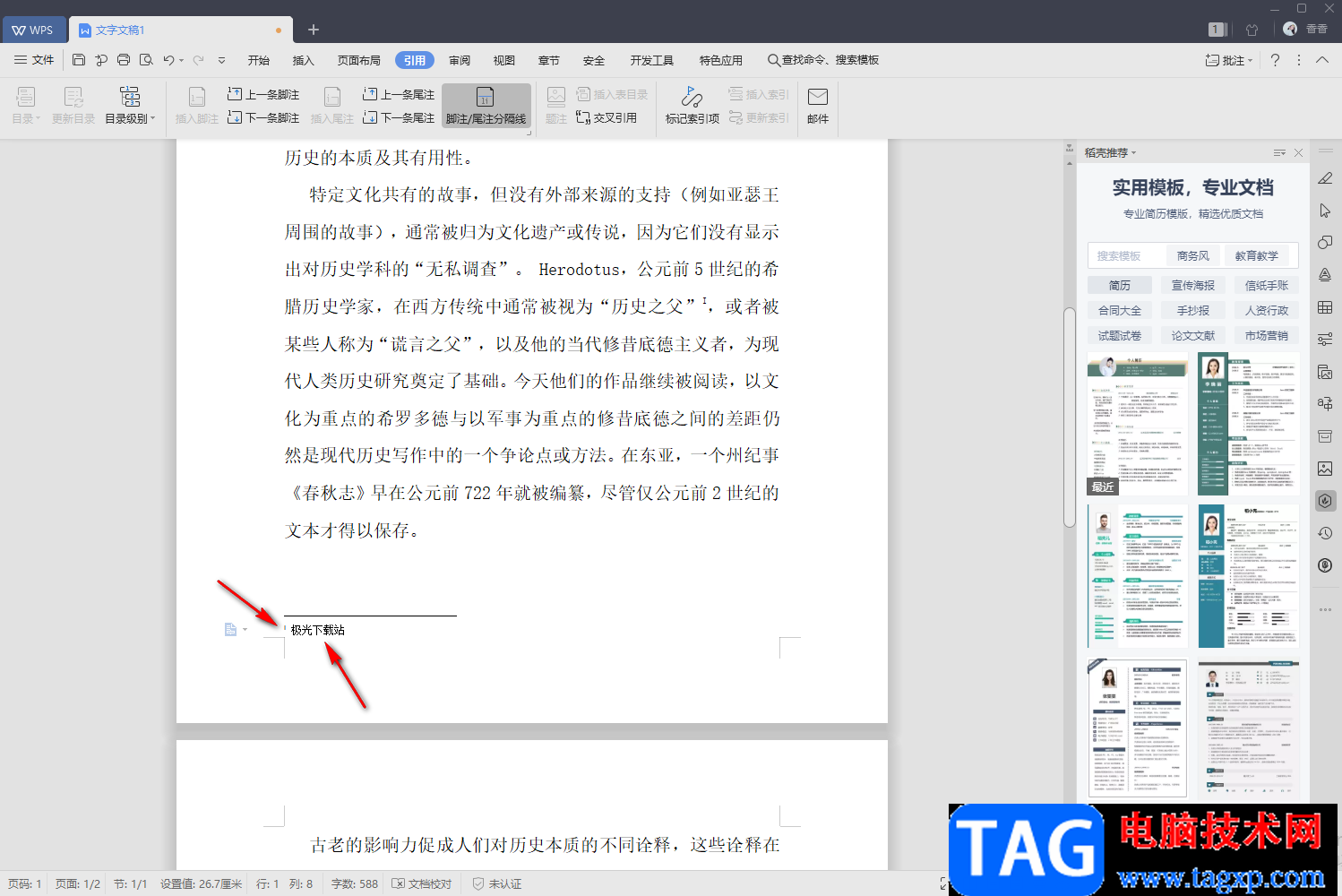The height and width of the screenshot is (896, 1342).
Task: Go to 上一条脚注 previous footnote
Action: (263, 94)
